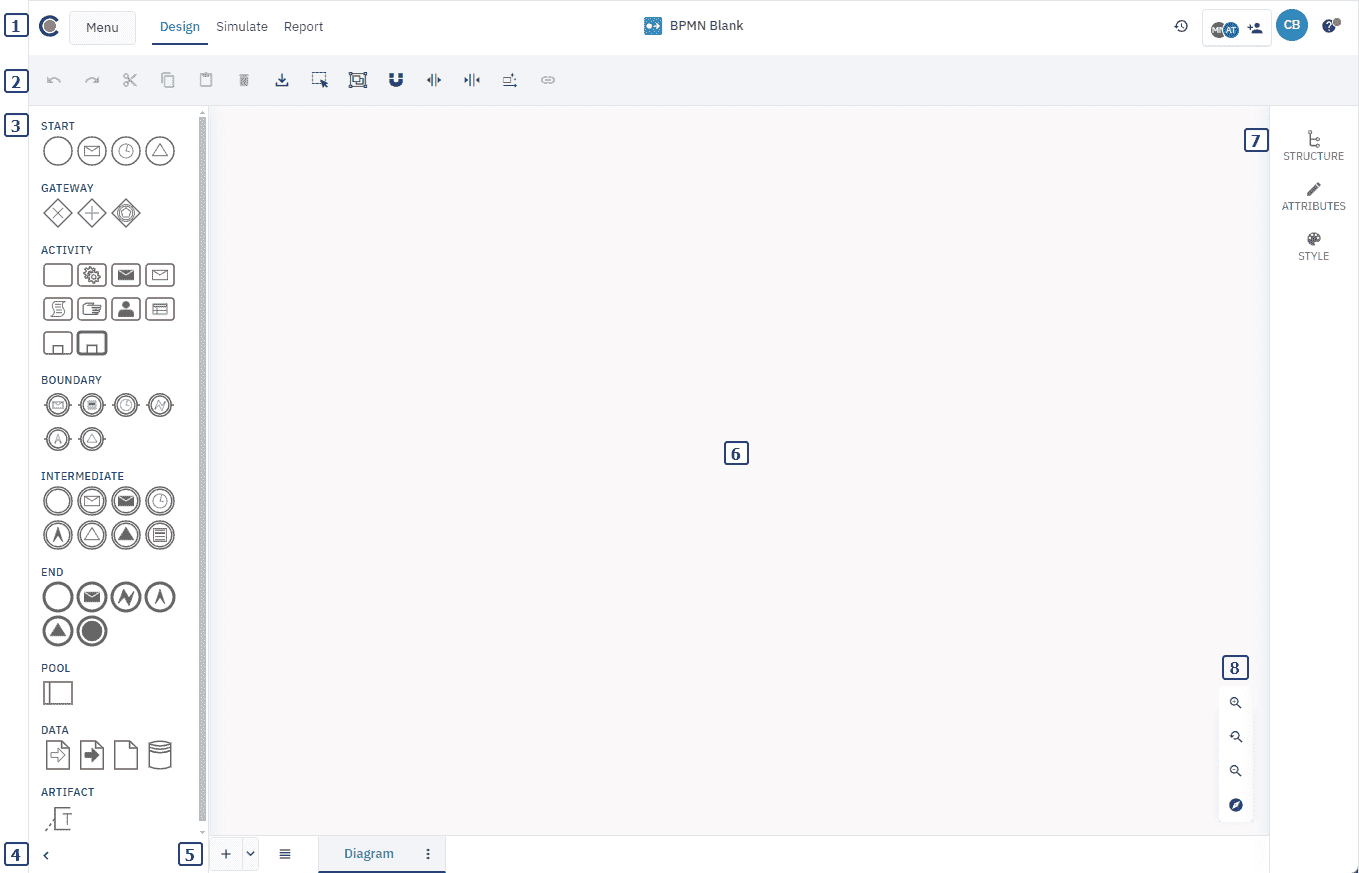1359x873 pixels.
Task: Select the exclusive gateway (X diamond)
Action: pos(58,213)
